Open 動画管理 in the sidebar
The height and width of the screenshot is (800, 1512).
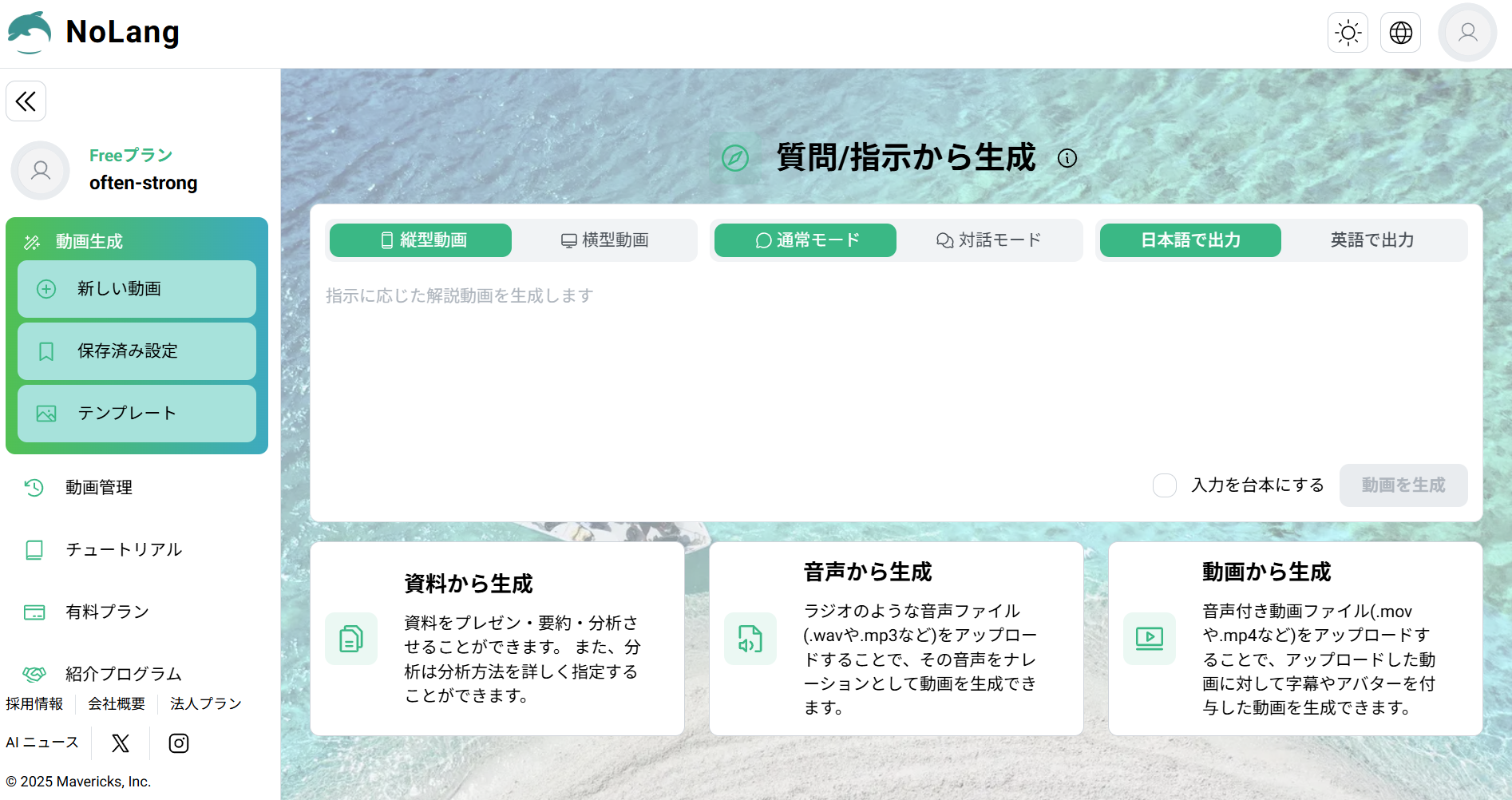pyautogui.click(x=99, y=487)
